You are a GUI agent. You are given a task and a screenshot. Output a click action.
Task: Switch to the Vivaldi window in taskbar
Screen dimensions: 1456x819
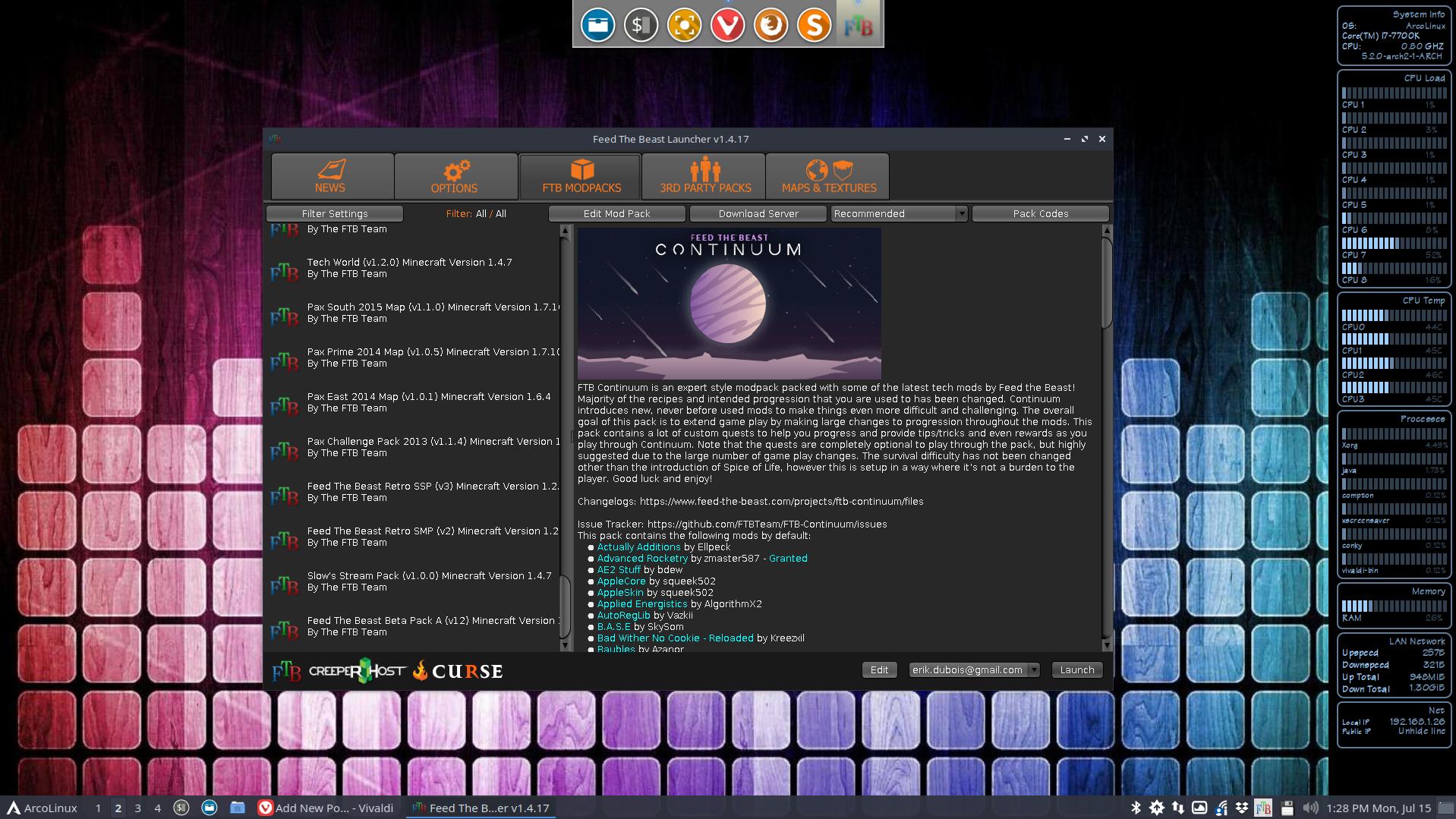click(x=326, y=808)
